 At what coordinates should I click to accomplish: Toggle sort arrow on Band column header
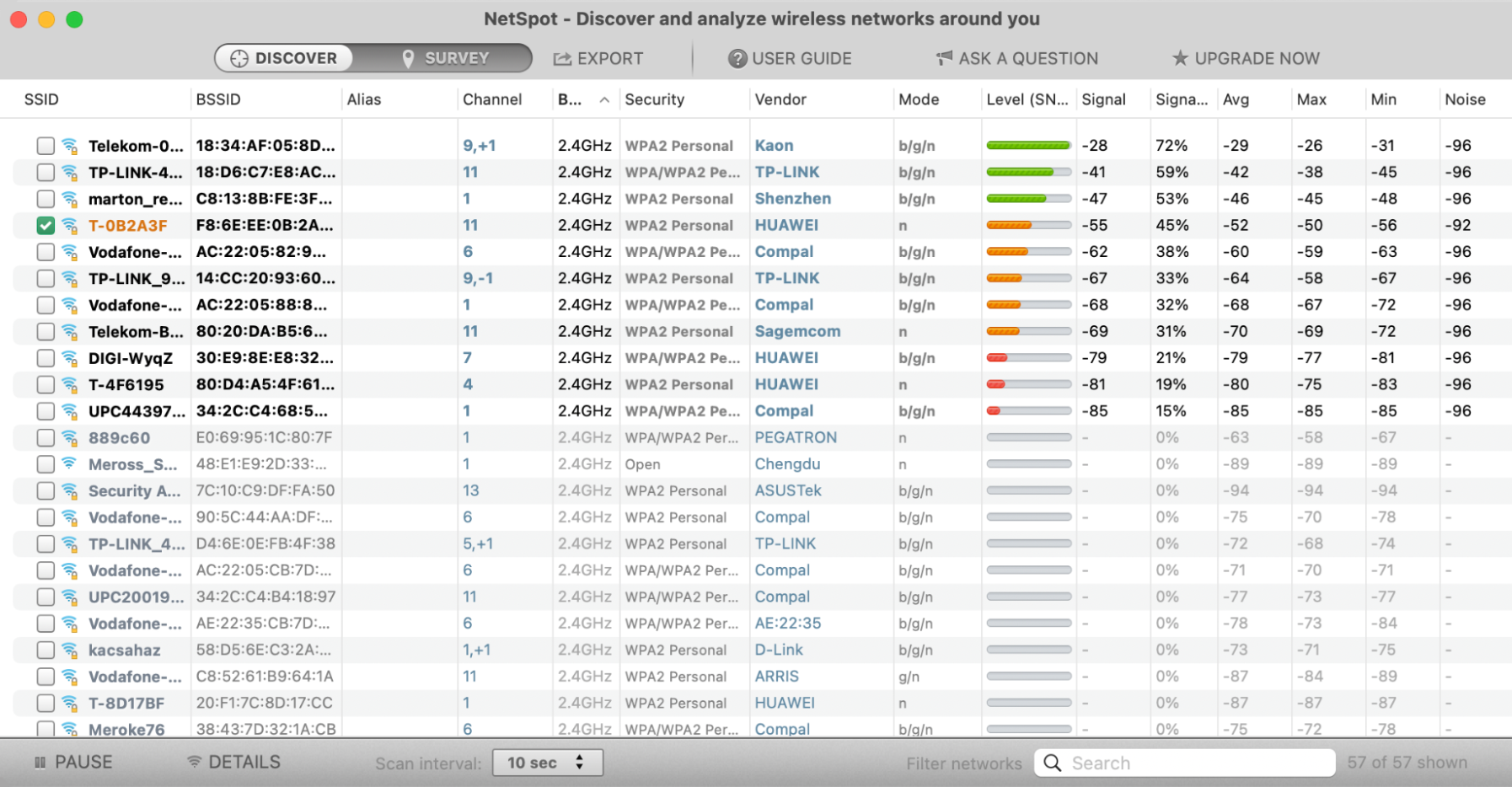[x=604, y=99]
